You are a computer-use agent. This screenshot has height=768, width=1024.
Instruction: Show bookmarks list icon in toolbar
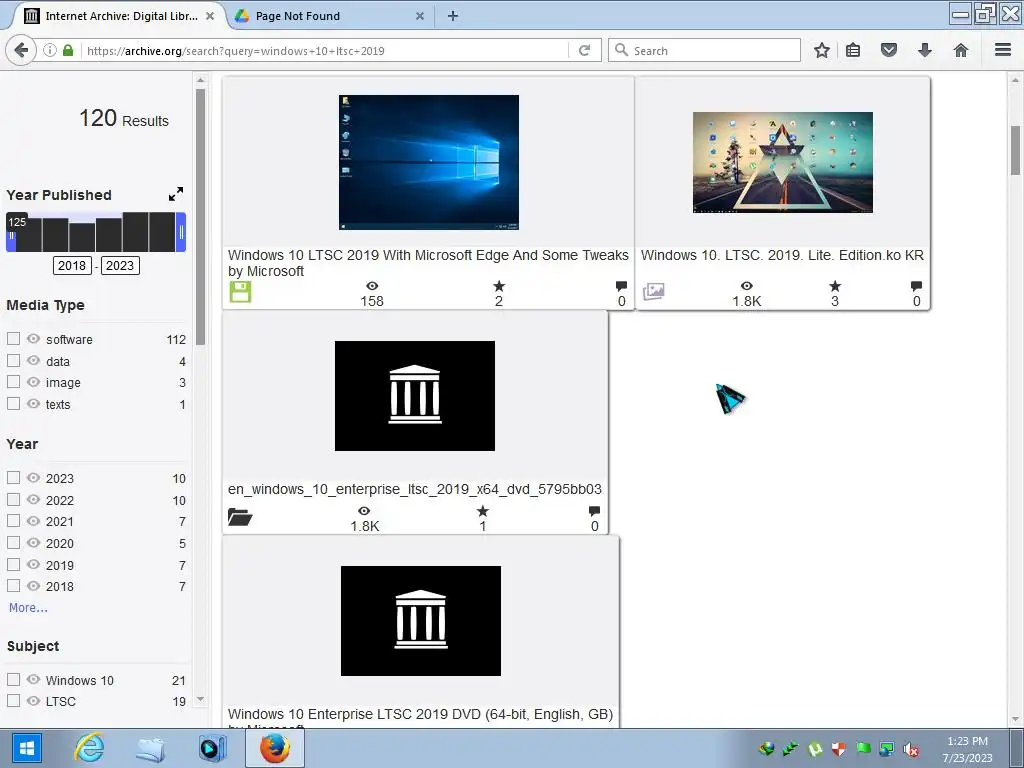point(853,50)
